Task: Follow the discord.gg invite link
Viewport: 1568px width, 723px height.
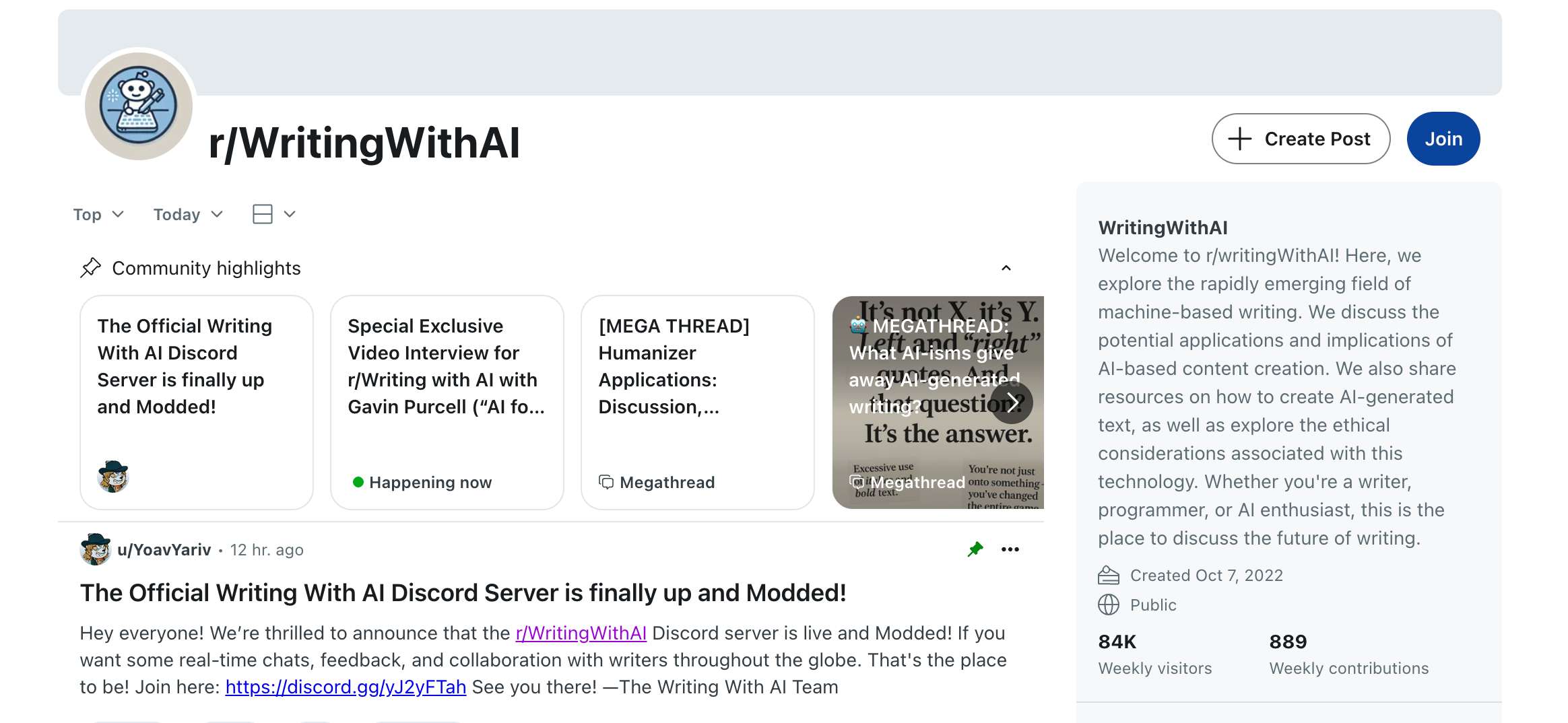Action: [346, 687]
